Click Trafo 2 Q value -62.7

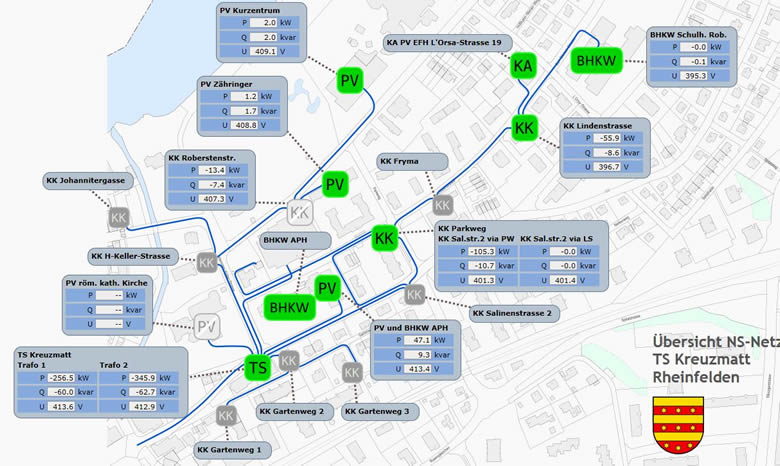click(143, 392)
